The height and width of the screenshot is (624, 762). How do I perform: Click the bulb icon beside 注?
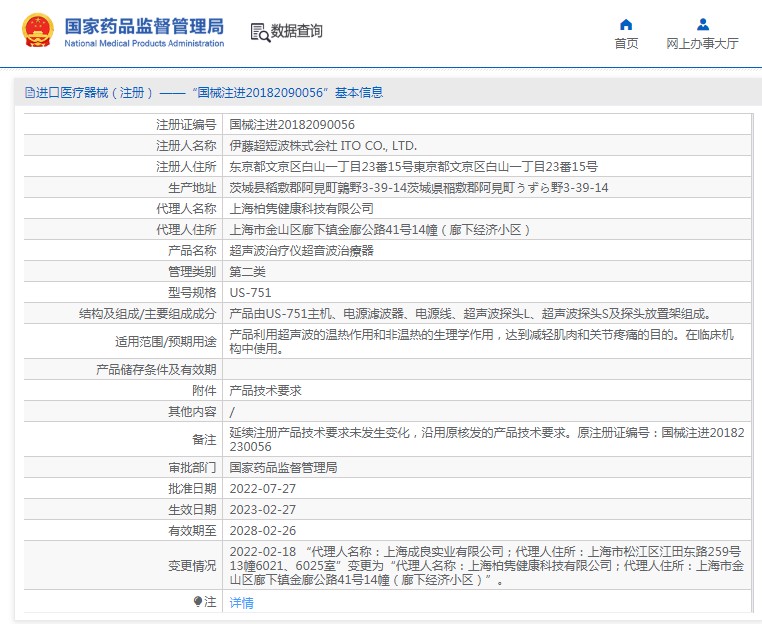pyautogui.click(x=198, y=601)
